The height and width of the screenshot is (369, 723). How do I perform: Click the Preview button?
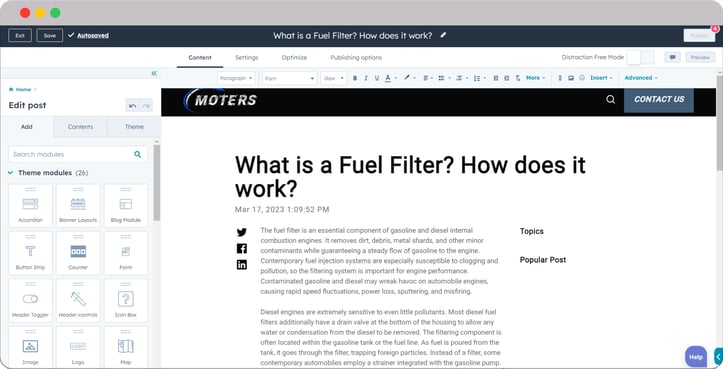[700, 57]
